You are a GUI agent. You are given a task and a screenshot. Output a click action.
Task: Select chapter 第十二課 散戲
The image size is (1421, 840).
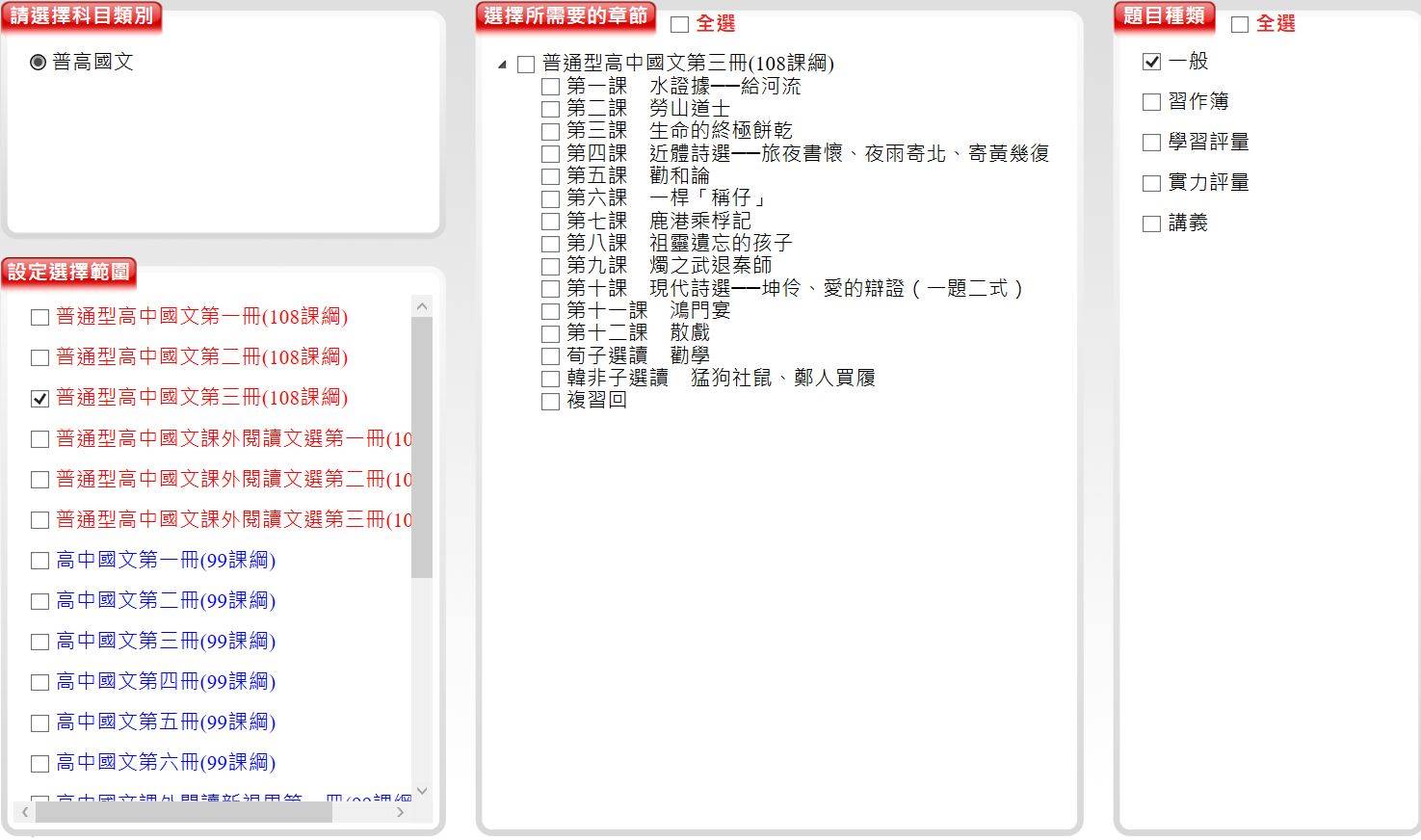click(550, 333)
